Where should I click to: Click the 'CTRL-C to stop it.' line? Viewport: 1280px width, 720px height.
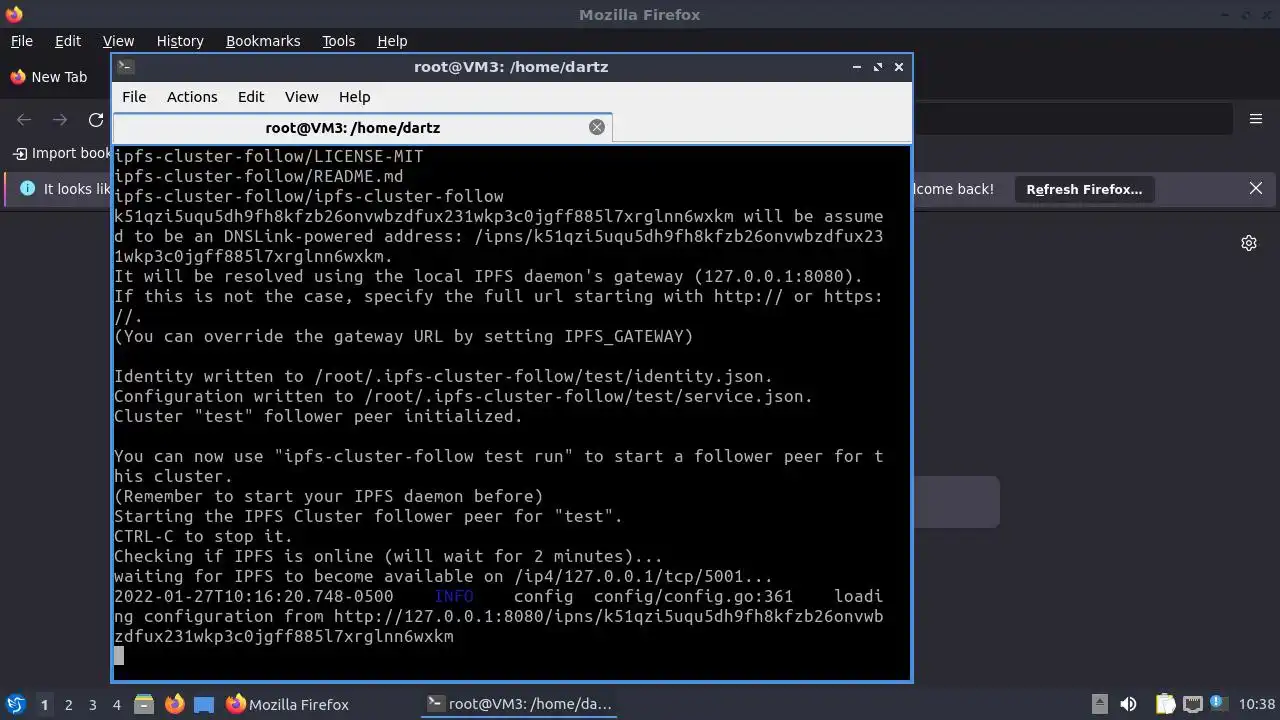coord(204,536)
